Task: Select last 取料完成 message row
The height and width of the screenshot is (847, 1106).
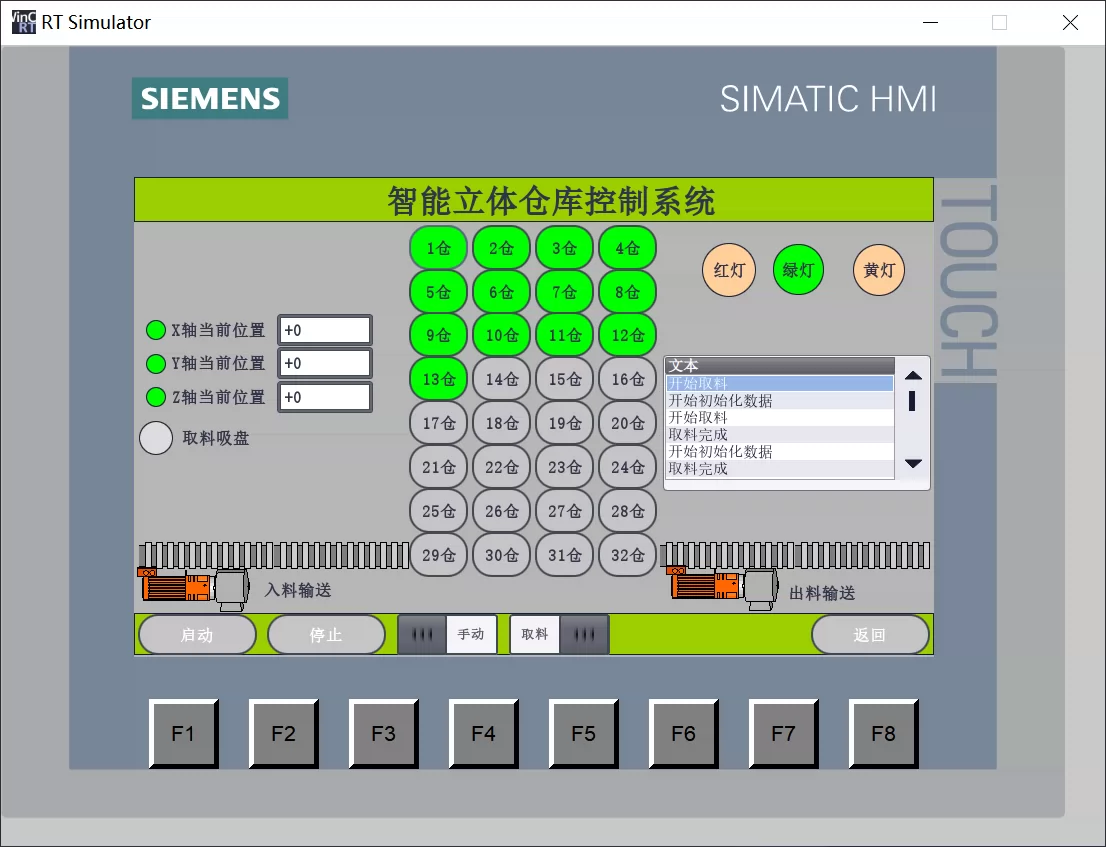Action: [779, 469]
